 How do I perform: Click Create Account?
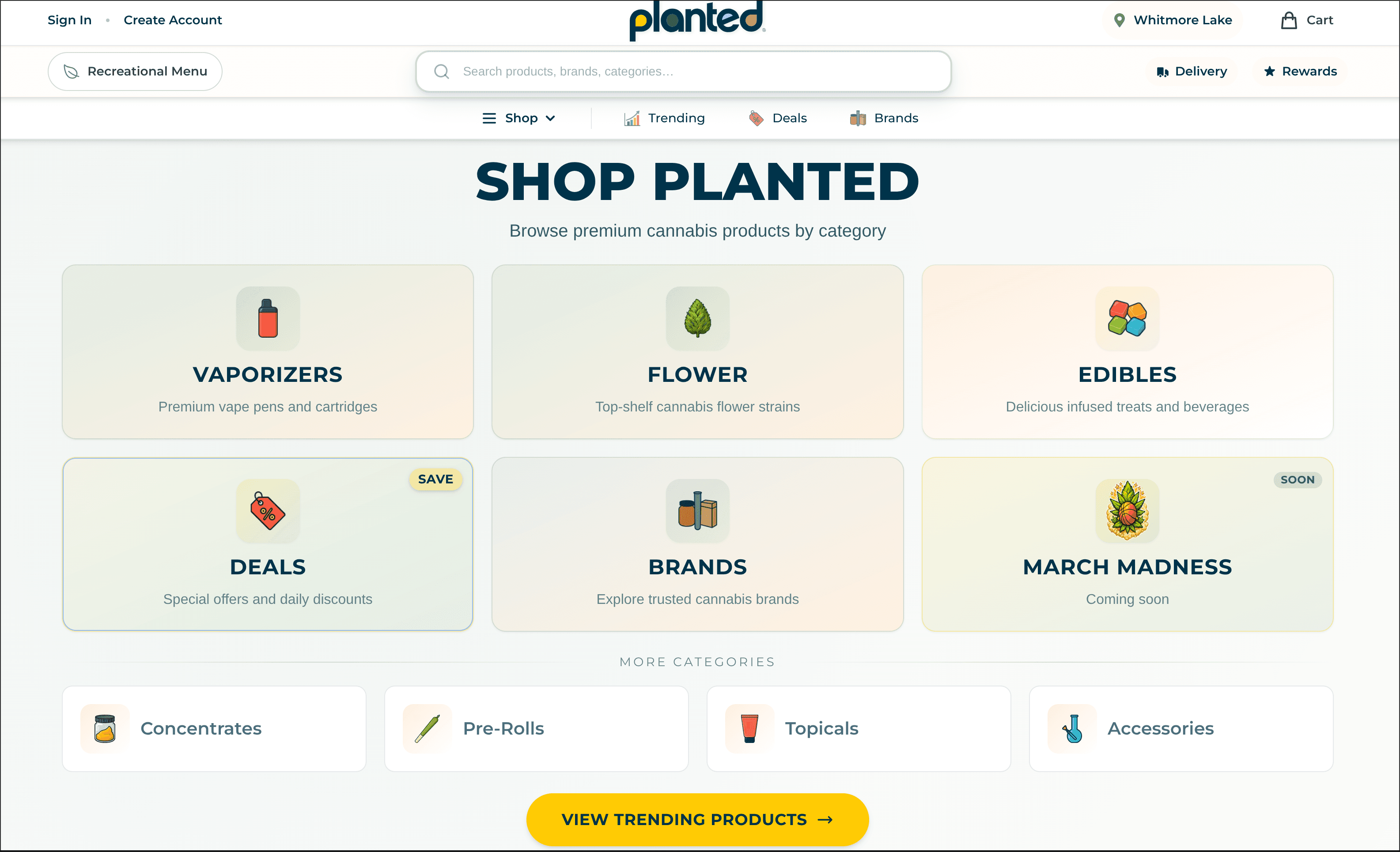[173, 20]
